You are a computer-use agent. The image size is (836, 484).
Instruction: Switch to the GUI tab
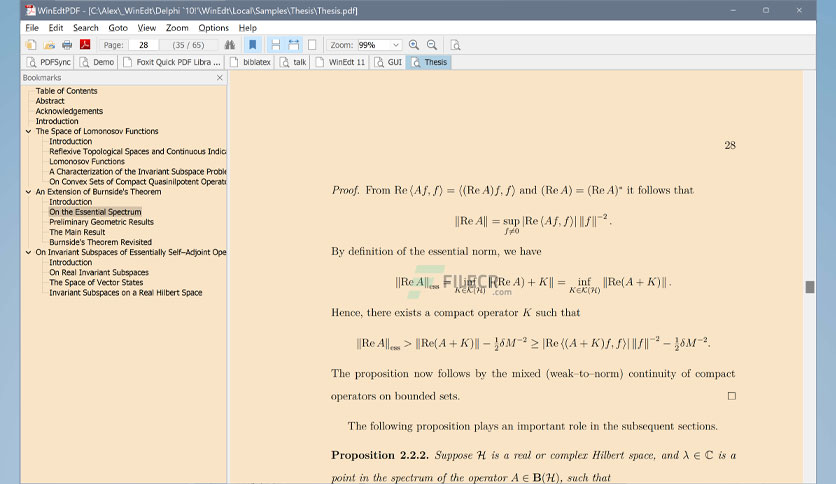coord(388,62)
